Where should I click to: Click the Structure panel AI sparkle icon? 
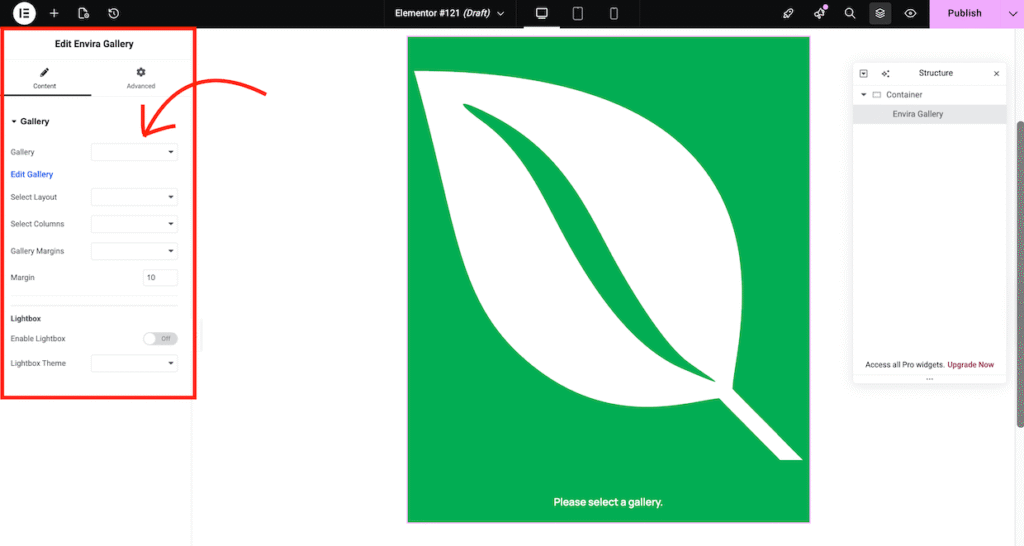pos(885,73)
